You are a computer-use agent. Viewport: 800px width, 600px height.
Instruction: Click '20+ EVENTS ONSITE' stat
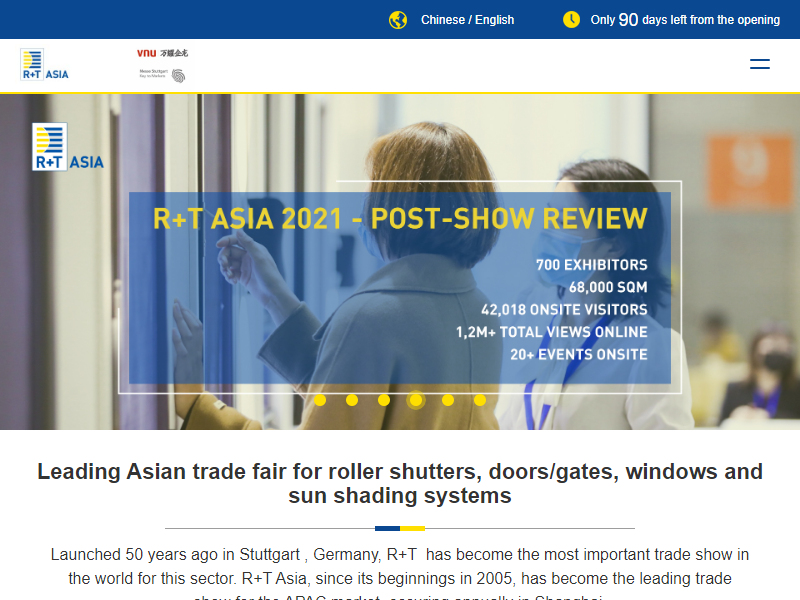[579, 355]
